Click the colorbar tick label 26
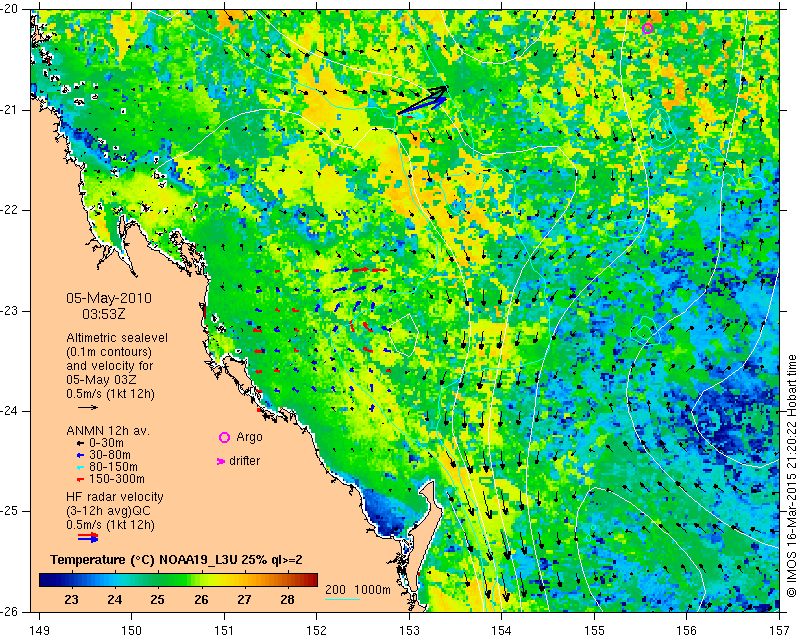800x640 pixels. 201,599
